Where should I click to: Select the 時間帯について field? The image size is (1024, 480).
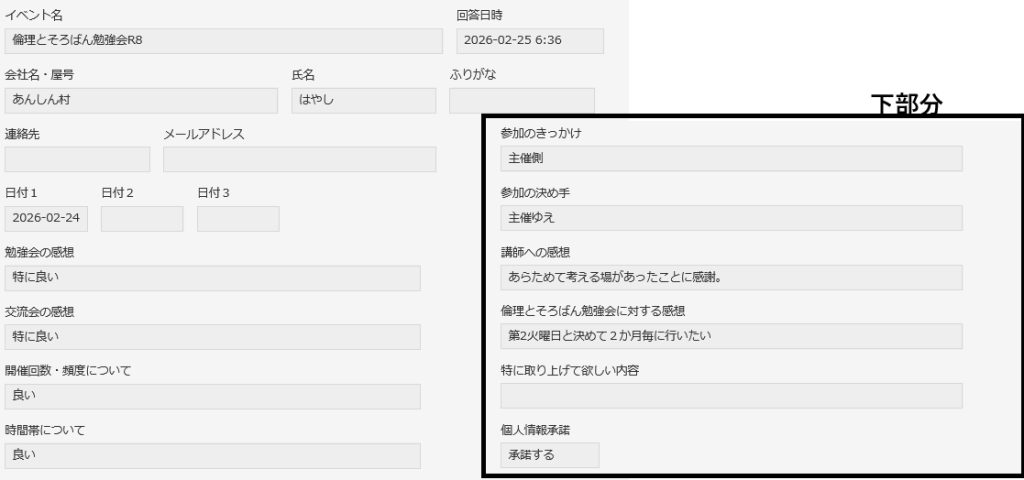pos(212,456)
